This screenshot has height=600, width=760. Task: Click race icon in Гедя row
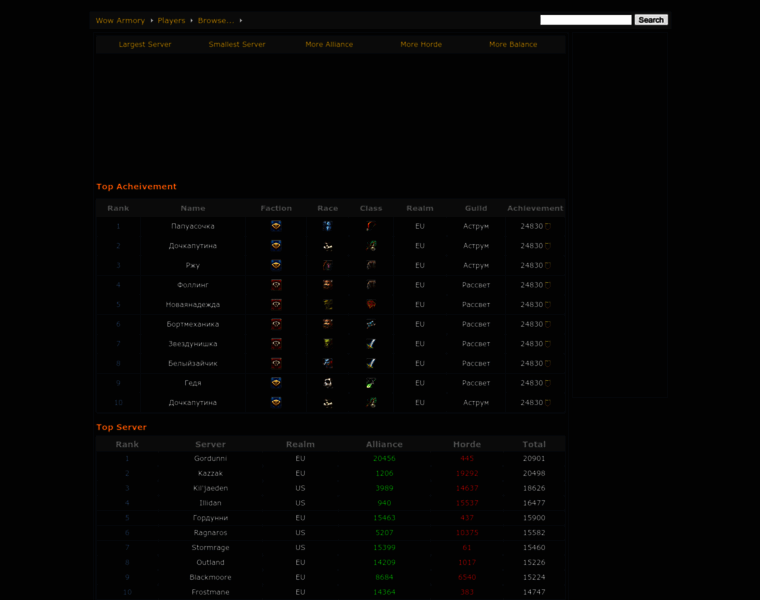pos(328,383)
